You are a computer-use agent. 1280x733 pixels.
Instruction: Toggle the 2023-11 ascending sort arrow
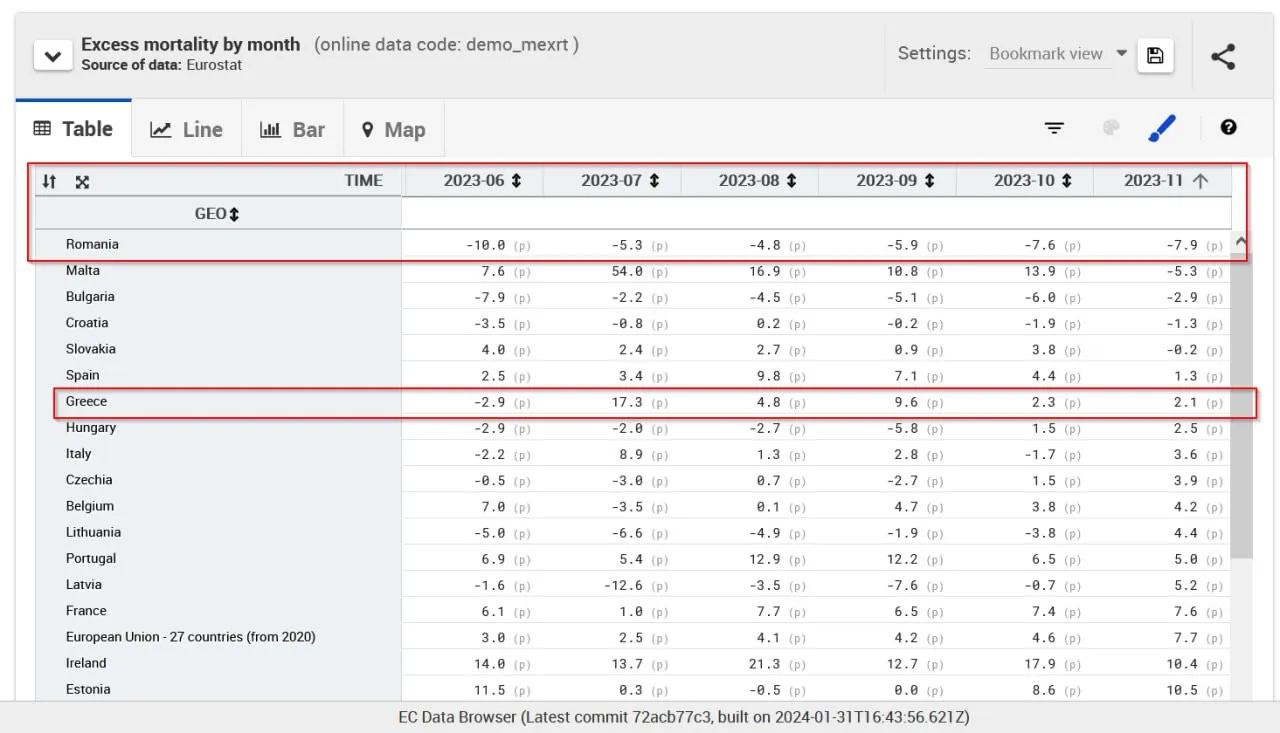coord(1201,181)
